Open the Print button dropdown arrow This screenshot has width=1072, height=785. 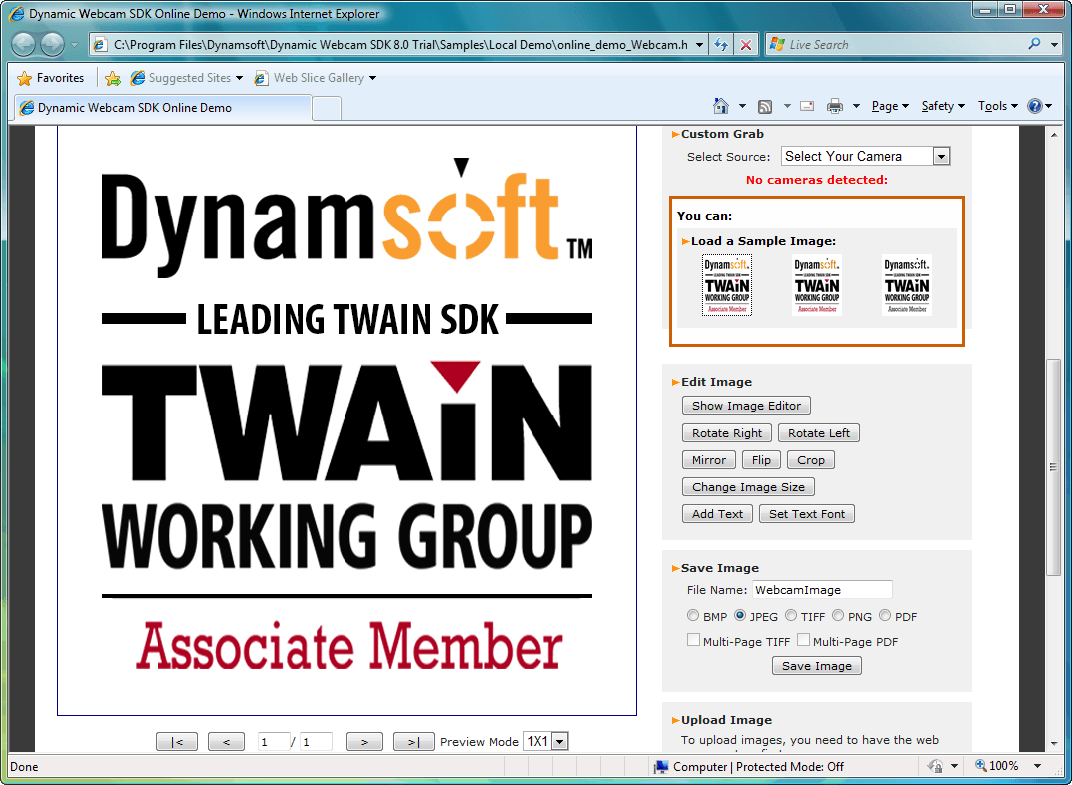pos(856,106)
